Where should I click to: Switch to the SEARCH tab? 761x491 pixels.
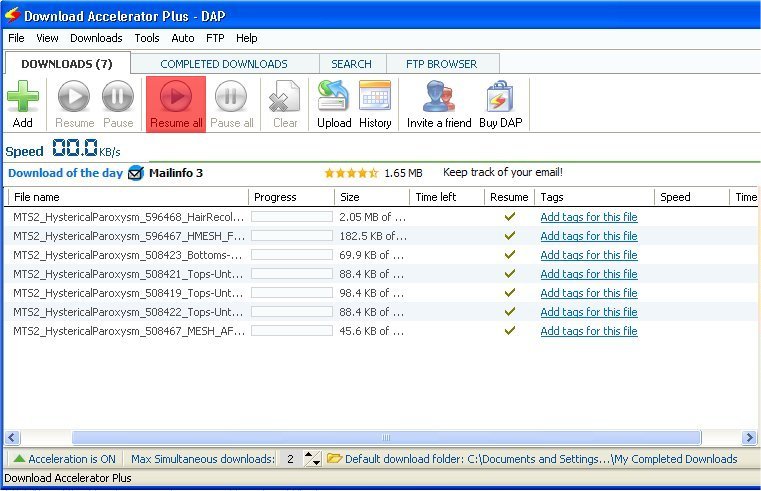pos(351,64)
